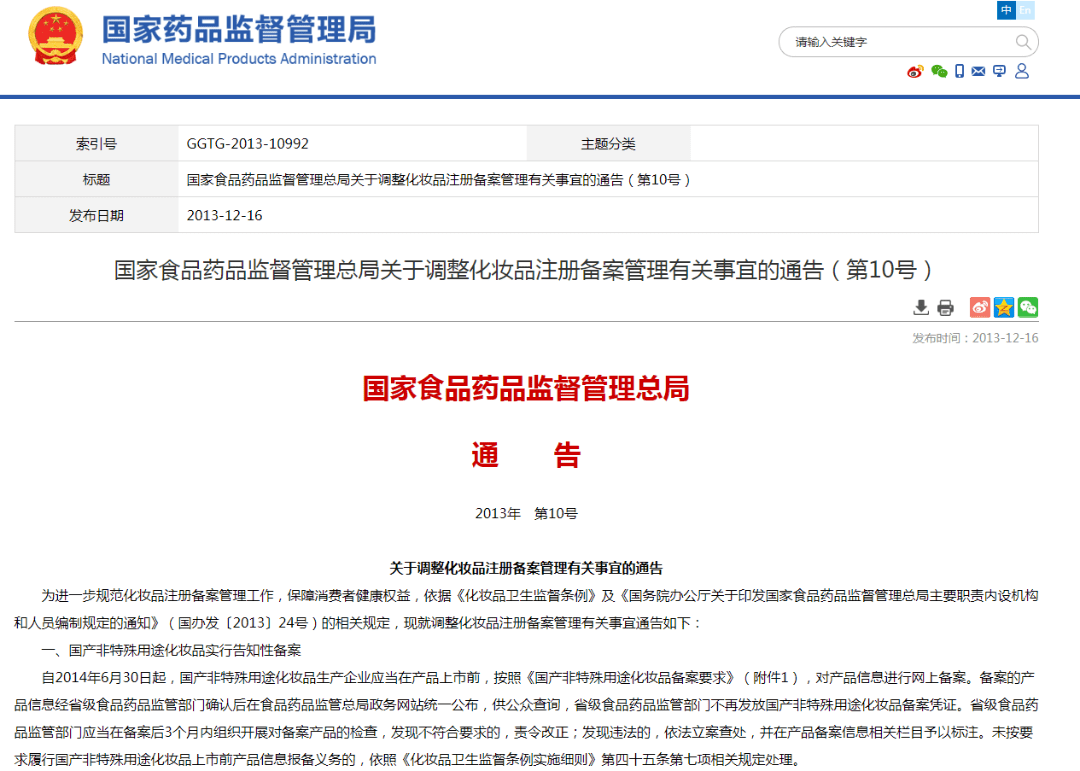Click the 主题分类 header cell

coord(608,144)
